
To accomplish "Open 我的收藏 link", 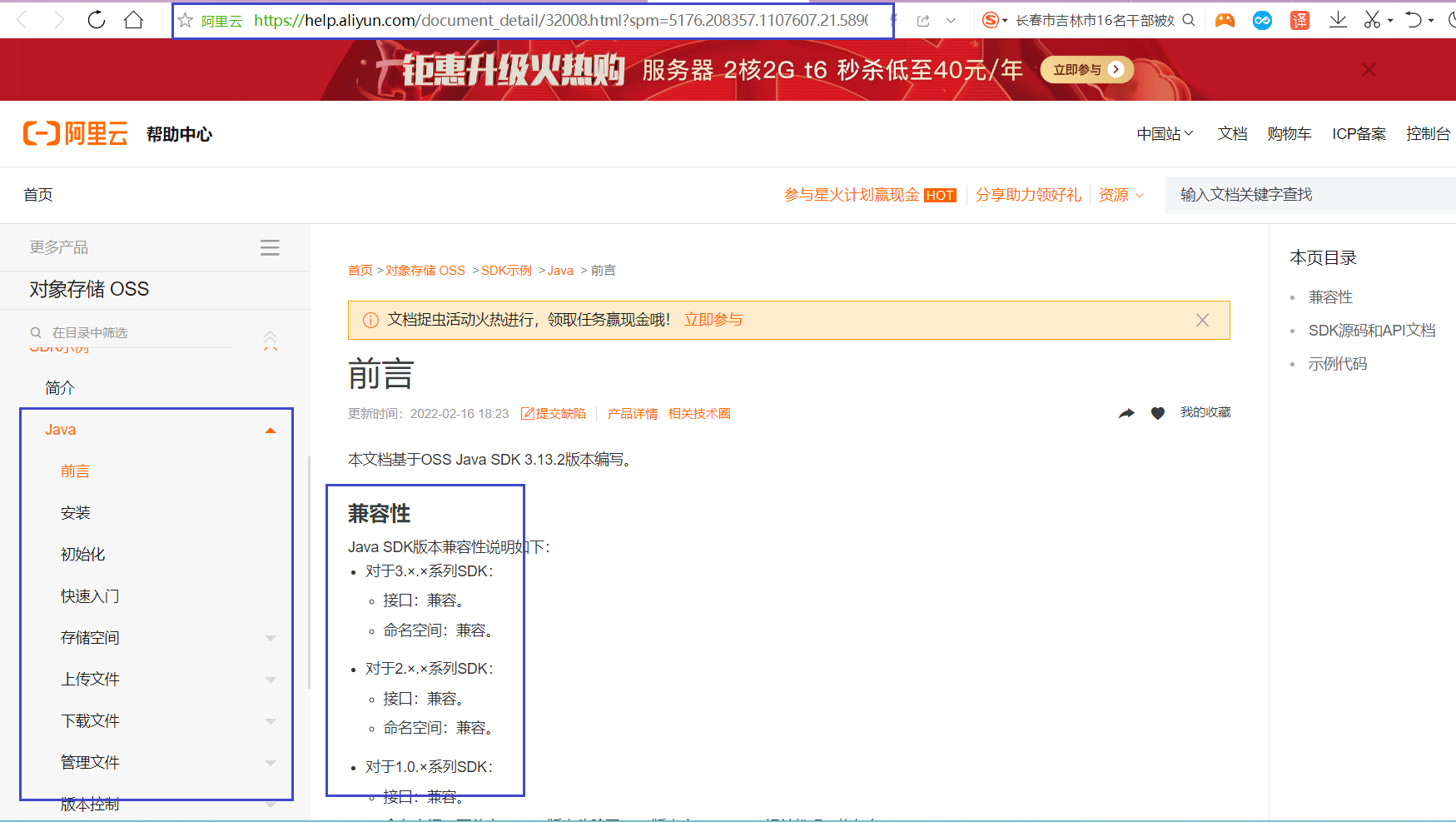I will 1205,412.
